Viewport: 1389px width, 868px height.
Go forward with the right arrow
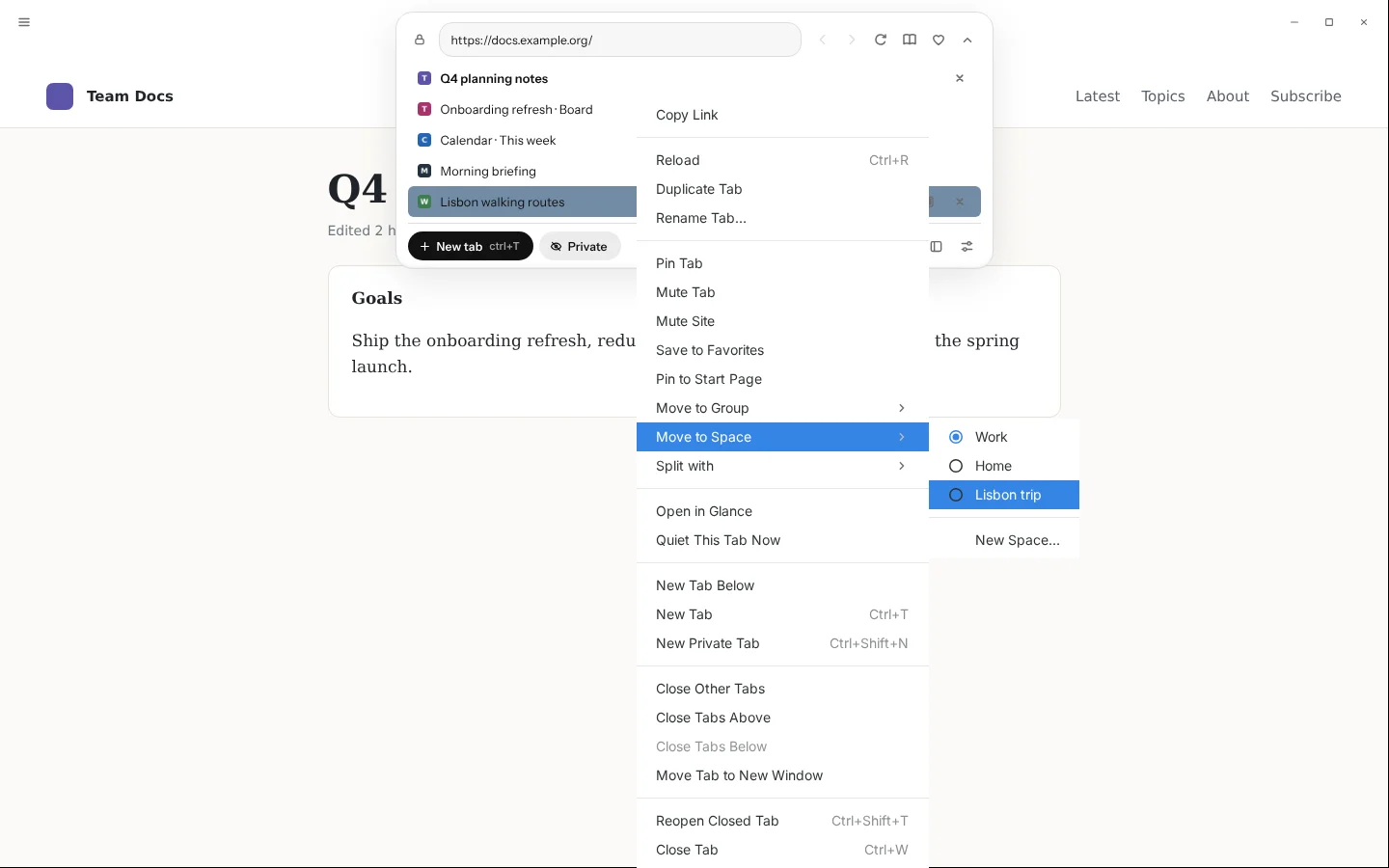click(852, 41)
